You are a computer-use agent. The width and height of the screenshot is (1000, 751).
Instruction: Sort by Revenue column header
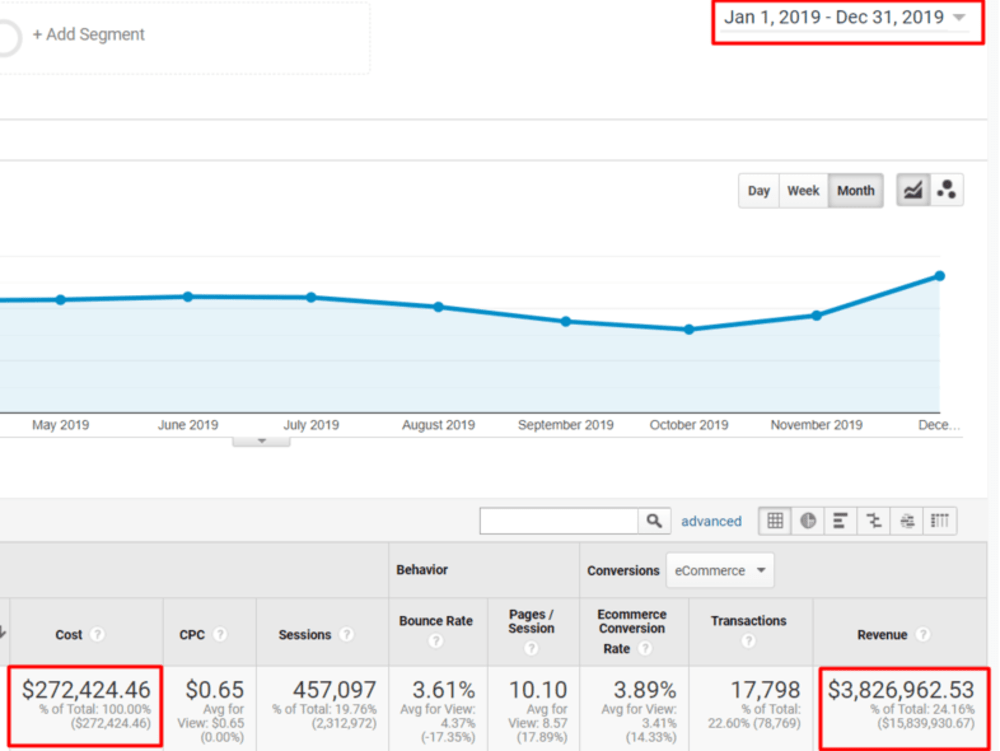click(x=882, y=635)
